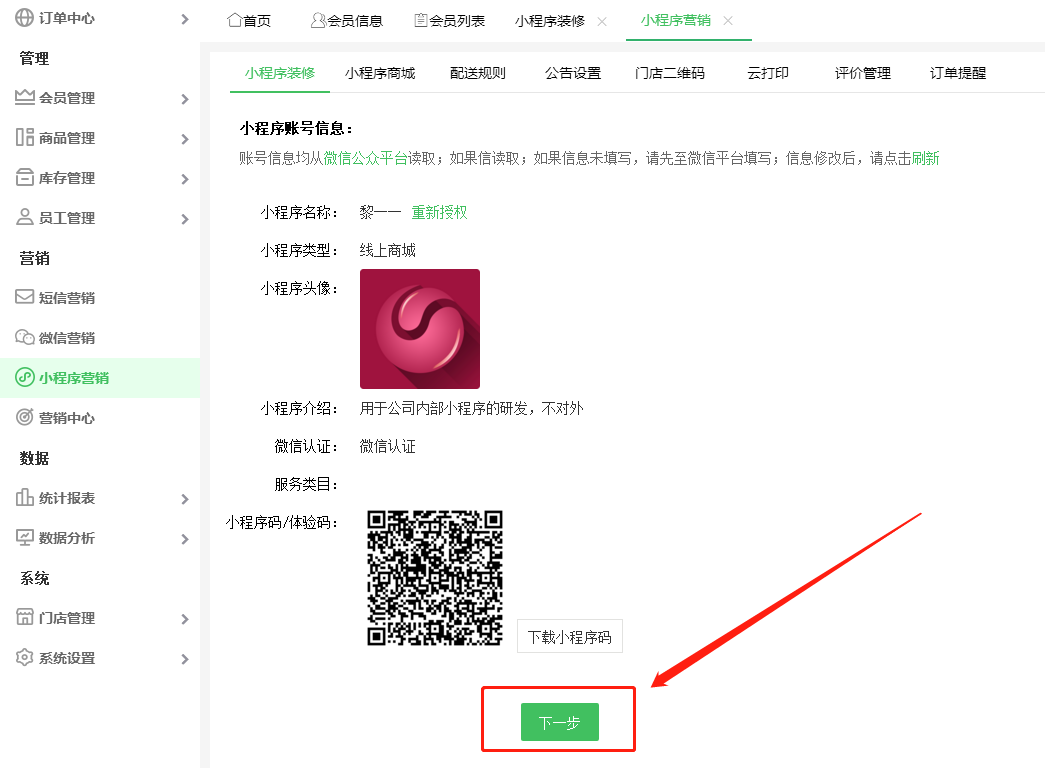Click the 短信营销 SMS marketing icon

[25, 297]
